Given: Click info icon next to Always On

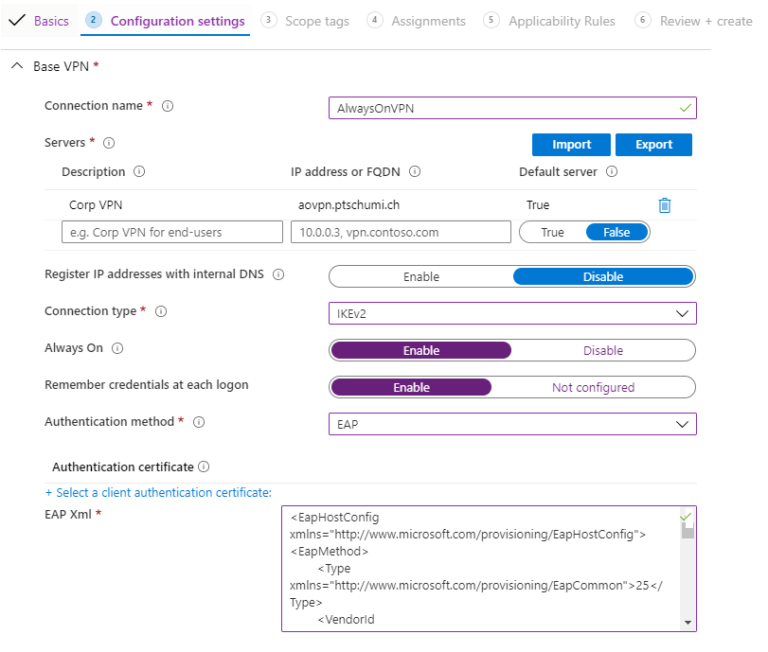Looking at the screenshot, I should [x=118, y=349].
